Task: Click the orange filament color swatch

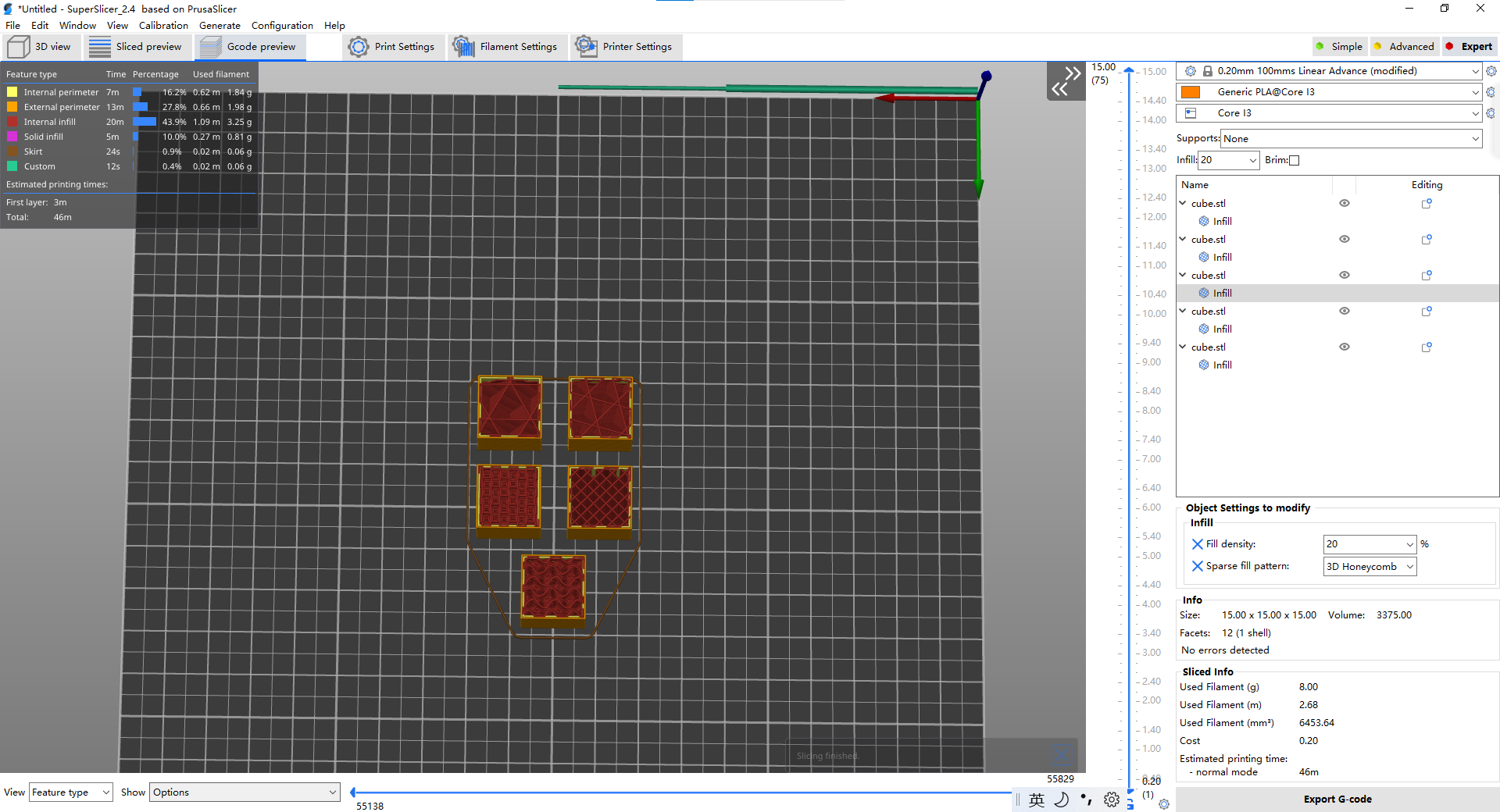Action: click(x=1191, y=92)
